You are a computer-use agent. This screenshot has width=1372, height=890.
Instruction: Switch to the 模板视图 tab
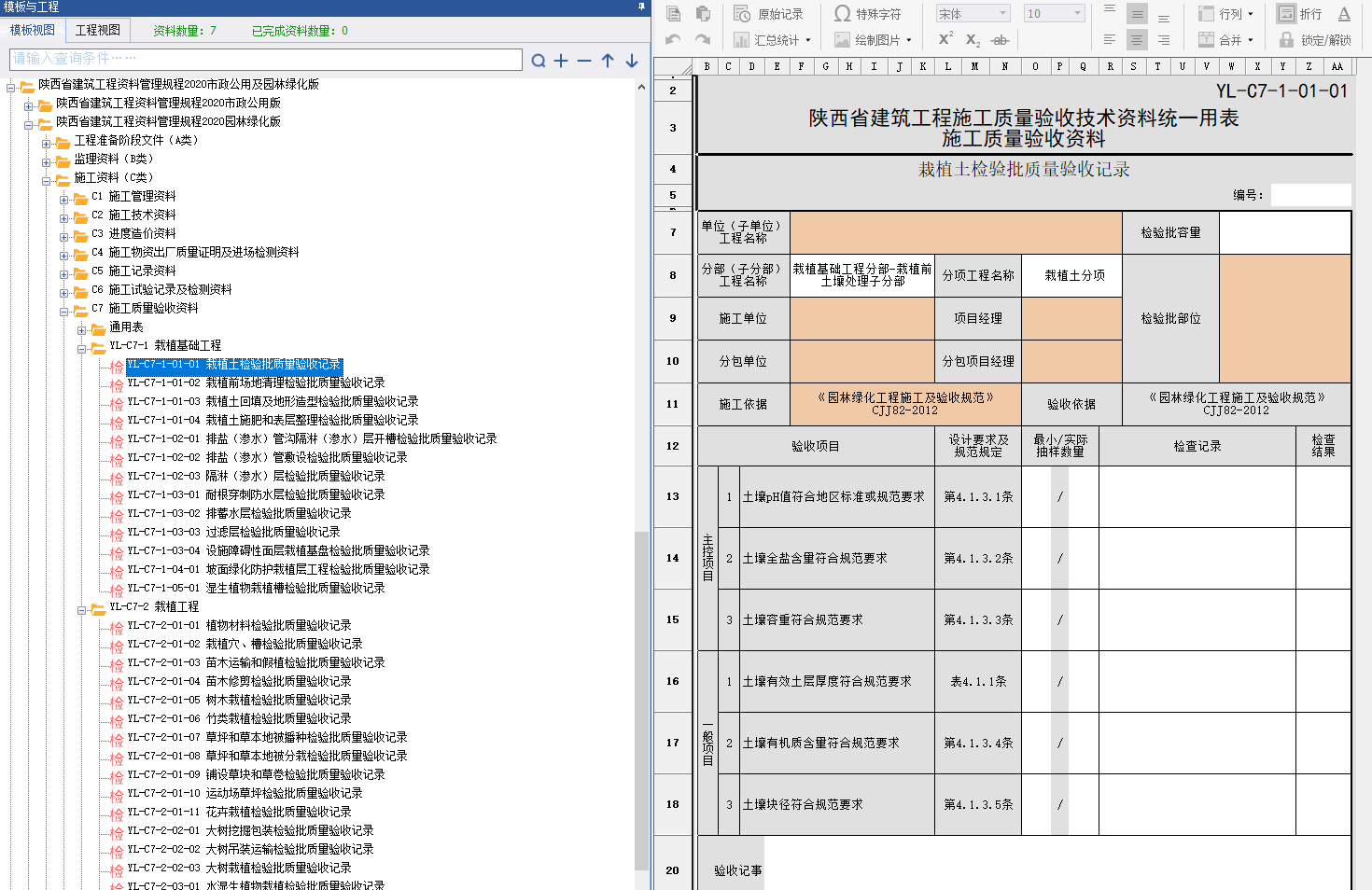[x=33, y=30]
